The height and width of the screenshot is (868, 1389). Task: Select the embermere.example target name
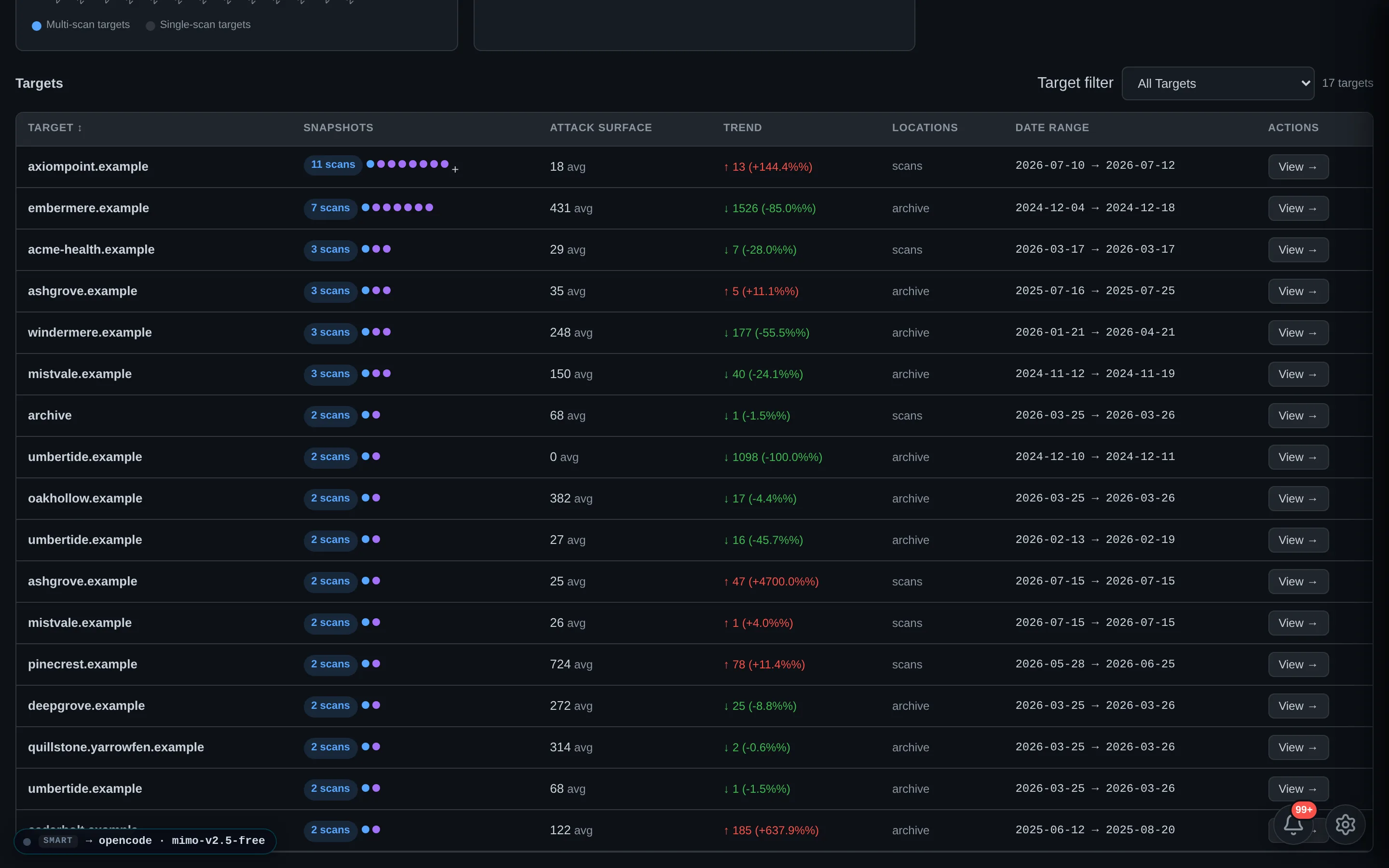pyautogui.click(x=88, y=208)
